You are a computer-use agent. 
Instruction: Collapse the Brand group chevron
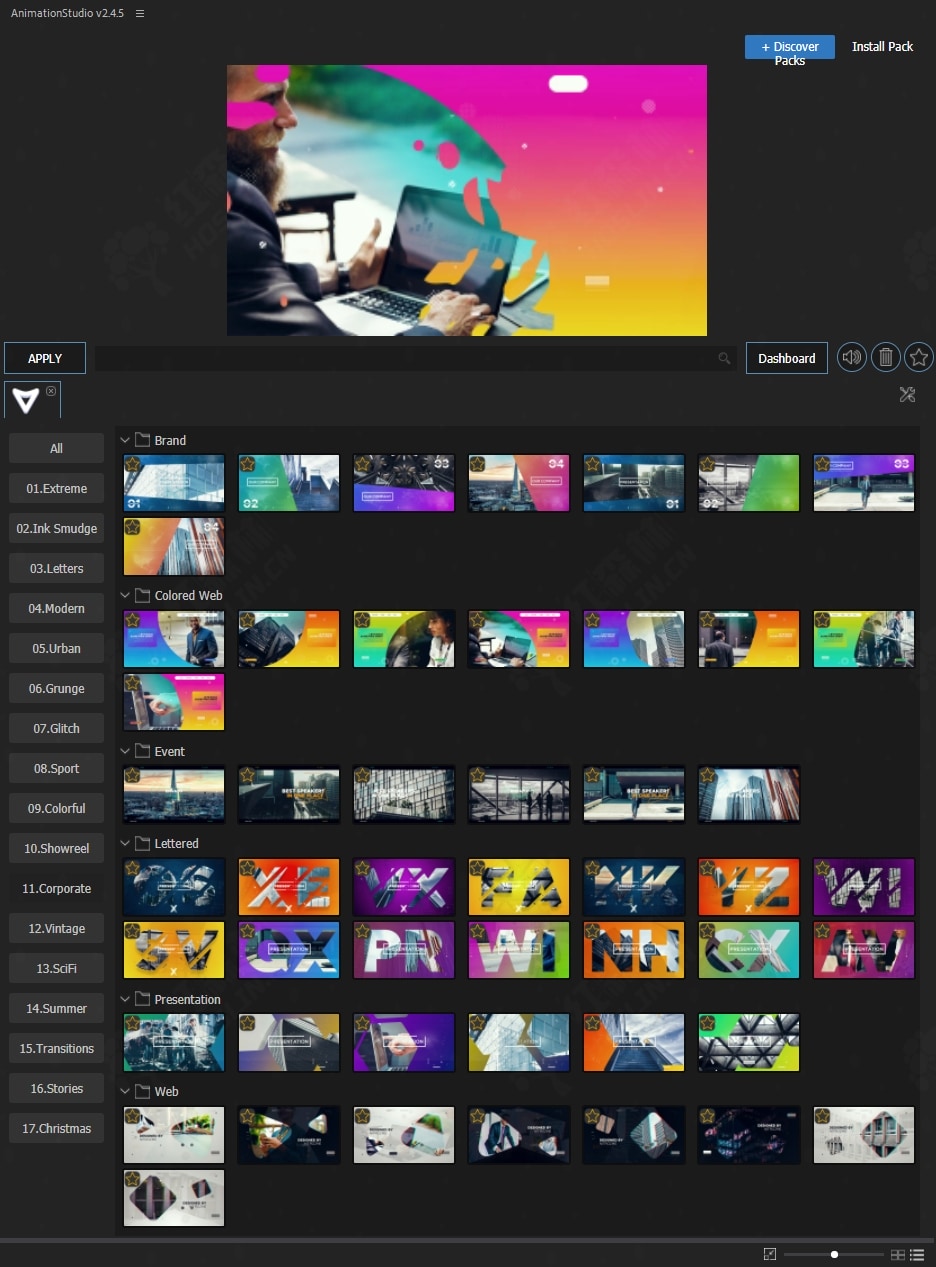(x=125, y=440)
